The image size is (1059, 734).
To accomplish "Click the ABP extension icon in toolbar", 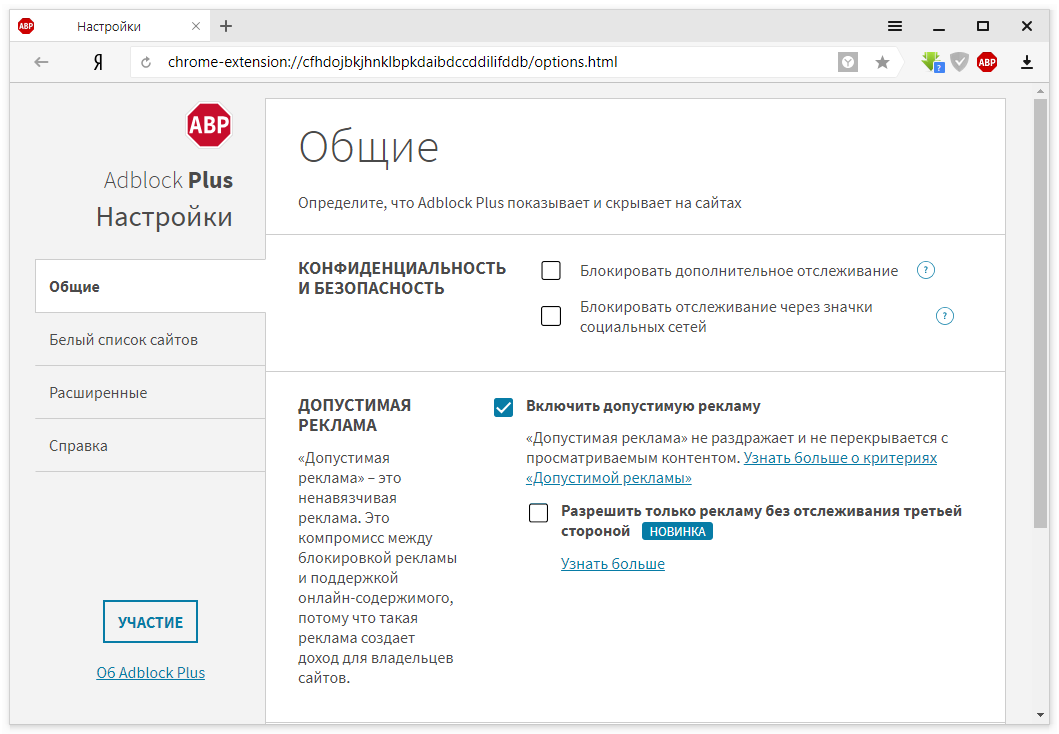I will tap(987, 62).
